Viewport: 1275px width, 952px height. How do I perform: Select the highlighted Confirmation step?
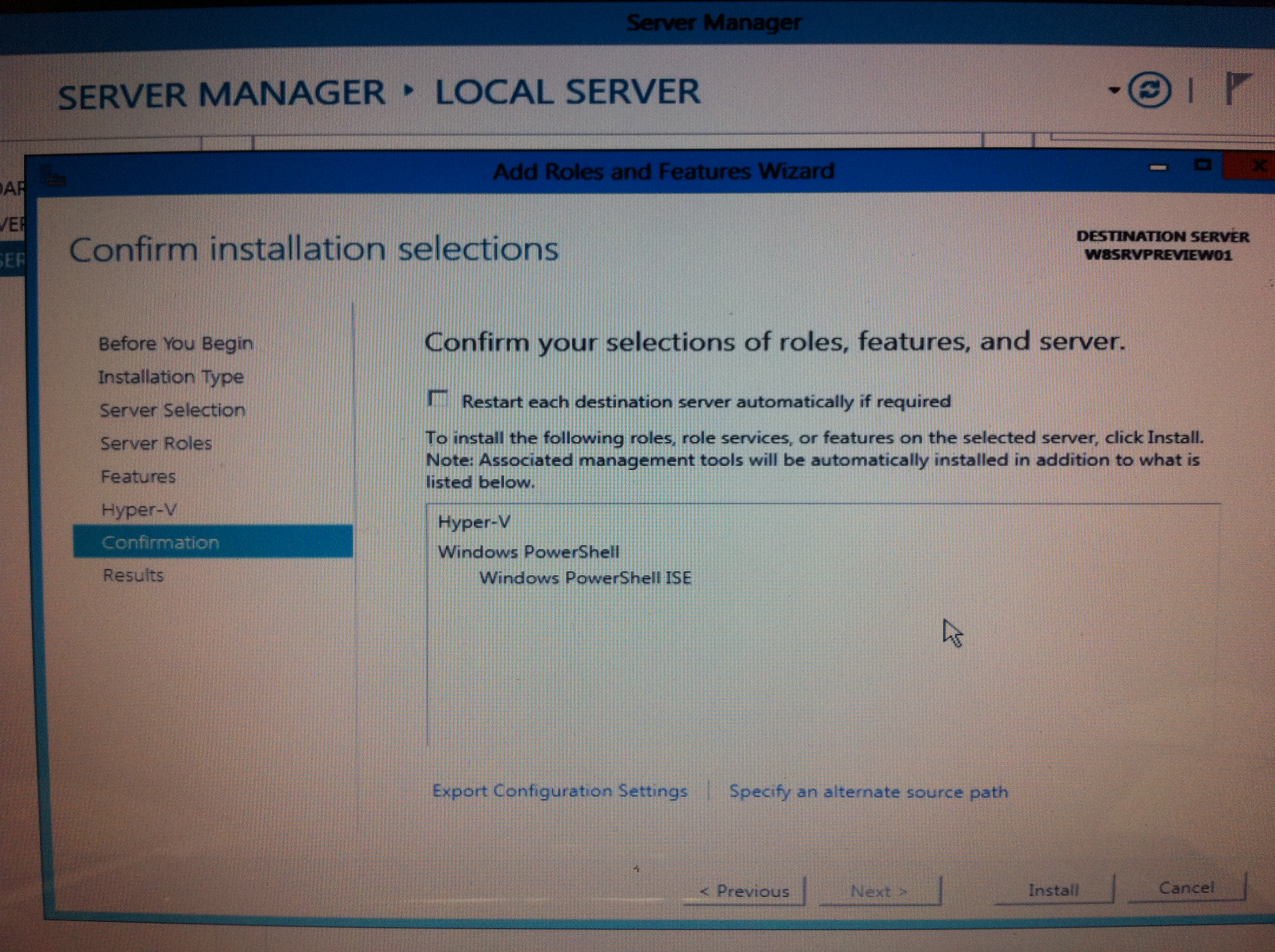click(x=212, y=542)
